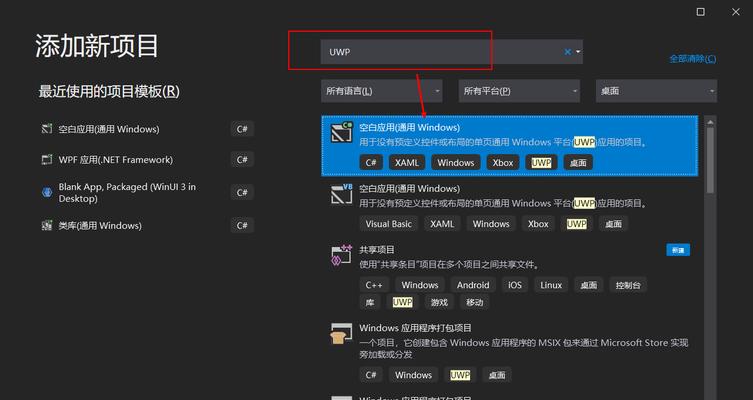This screenshot has height=400, width=753.
Task: Open the search box history dropdown arrow
Action: 578,52
